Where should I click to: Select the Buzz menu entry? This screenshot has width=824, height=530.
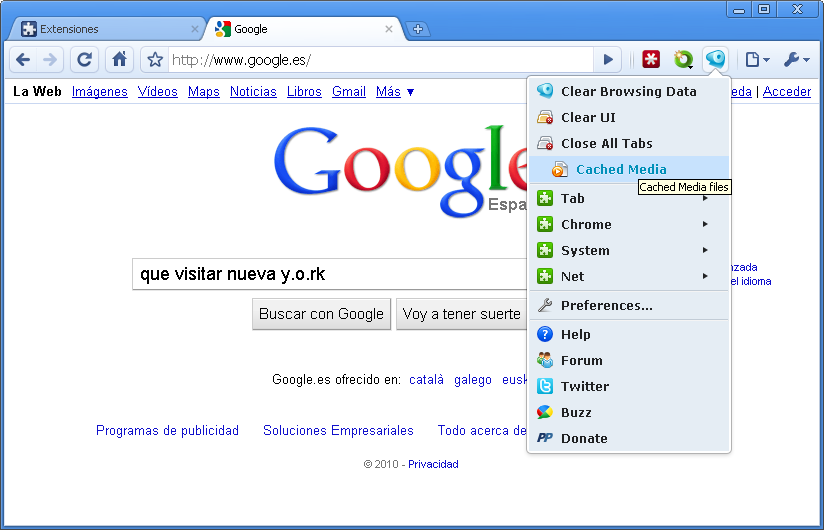click(629, 412)
